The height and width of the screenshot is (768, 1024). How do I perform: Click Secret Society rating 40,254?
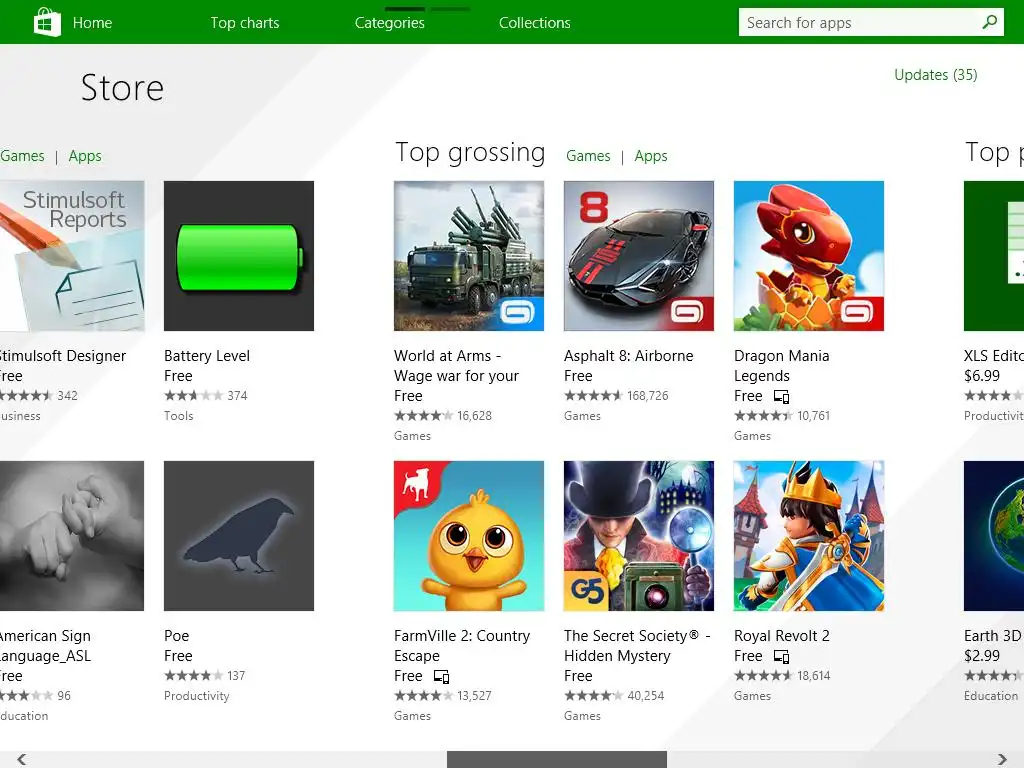pyautogui.click(x=646, y=696)
